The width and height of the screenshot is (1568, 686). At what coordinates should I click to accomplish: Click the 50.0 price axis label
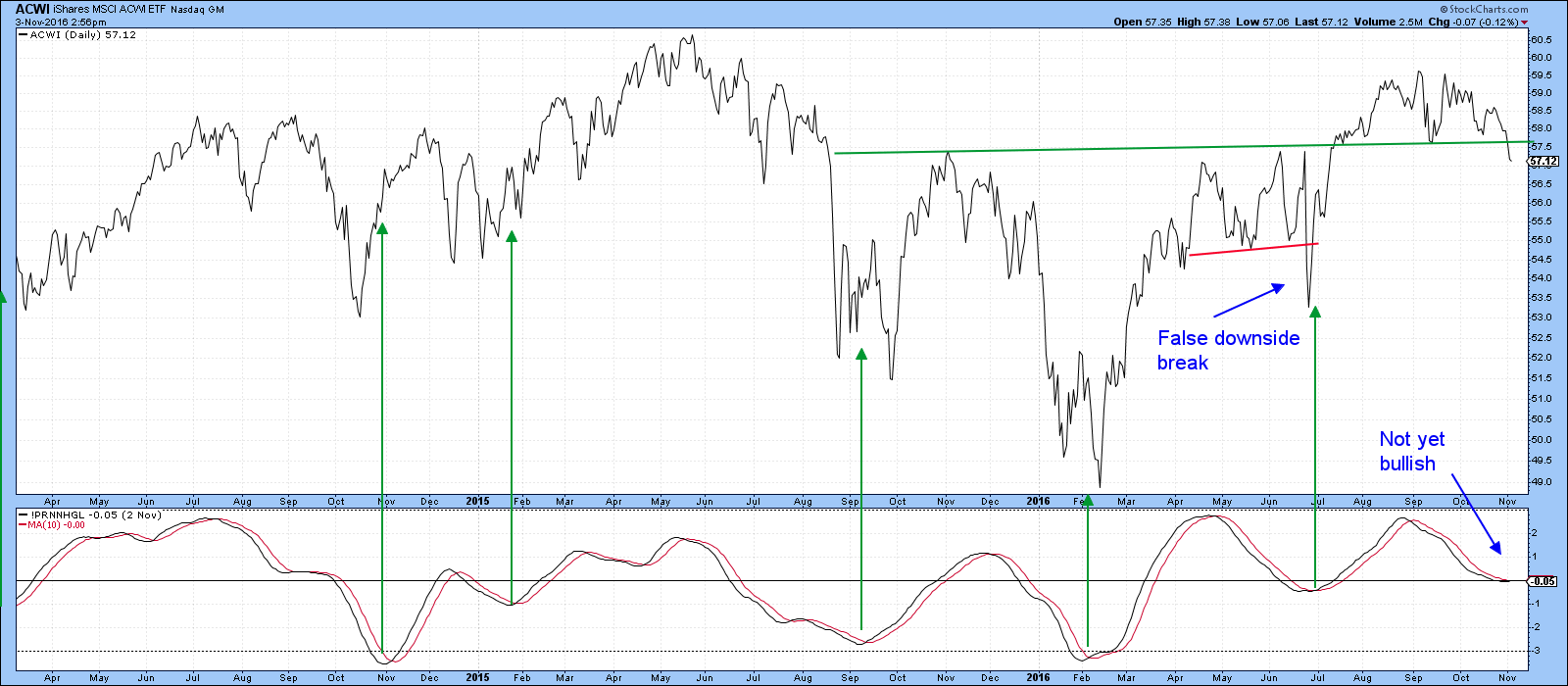[1542, 440]
